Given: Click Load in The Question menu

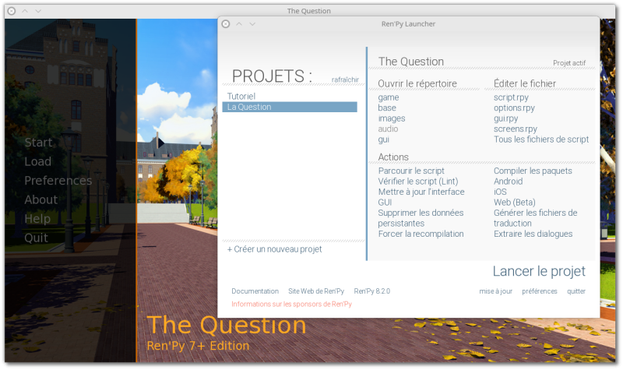Looking at the screenshot, I should (x=38, y=162).
